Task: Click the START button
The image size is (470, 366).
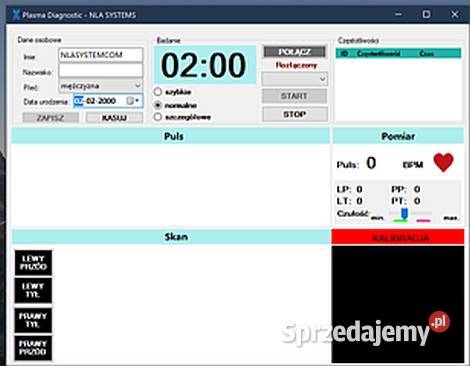Action: (x=294, y=96)
